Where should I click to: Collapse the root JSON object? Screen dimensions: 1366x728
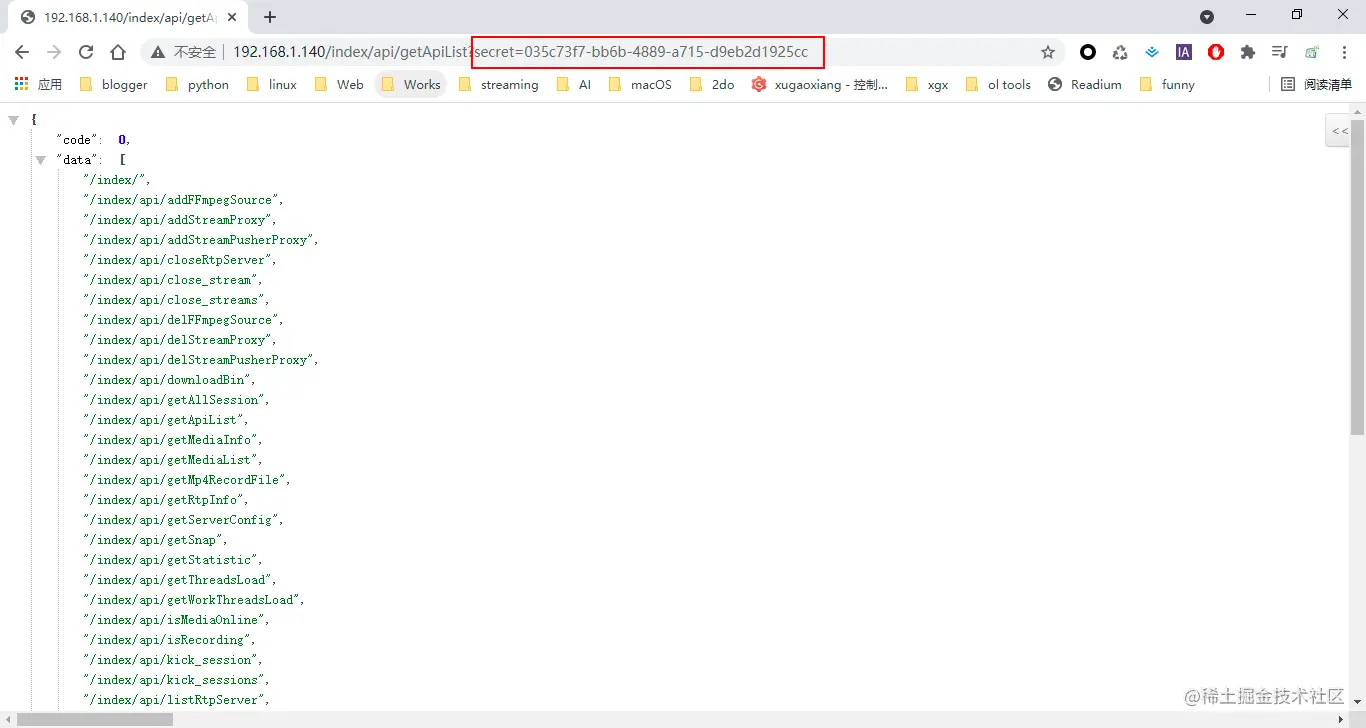[x=14, y=120]
